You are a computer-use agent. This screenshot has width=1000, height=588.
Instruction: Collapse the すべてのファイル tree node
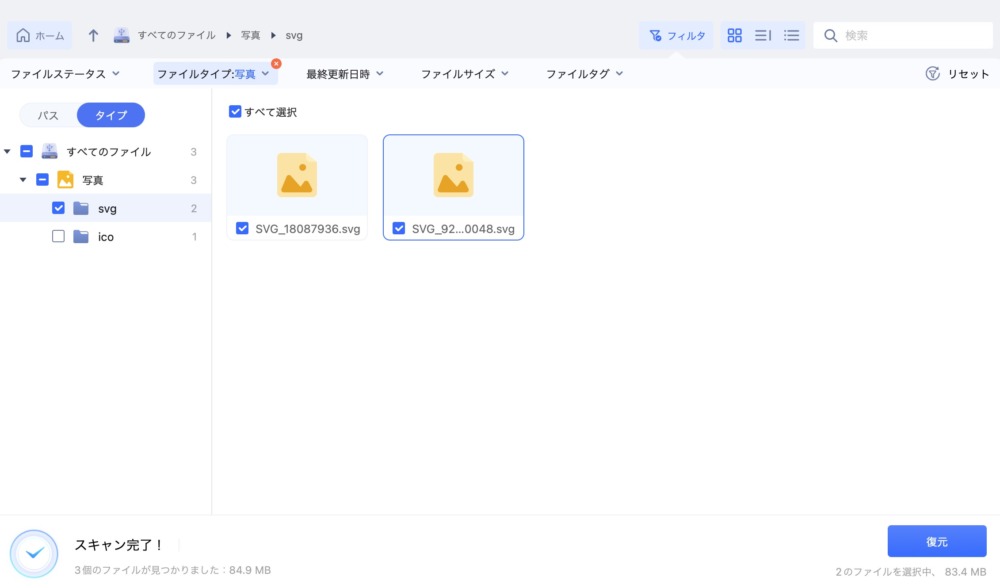coord(7,152)
